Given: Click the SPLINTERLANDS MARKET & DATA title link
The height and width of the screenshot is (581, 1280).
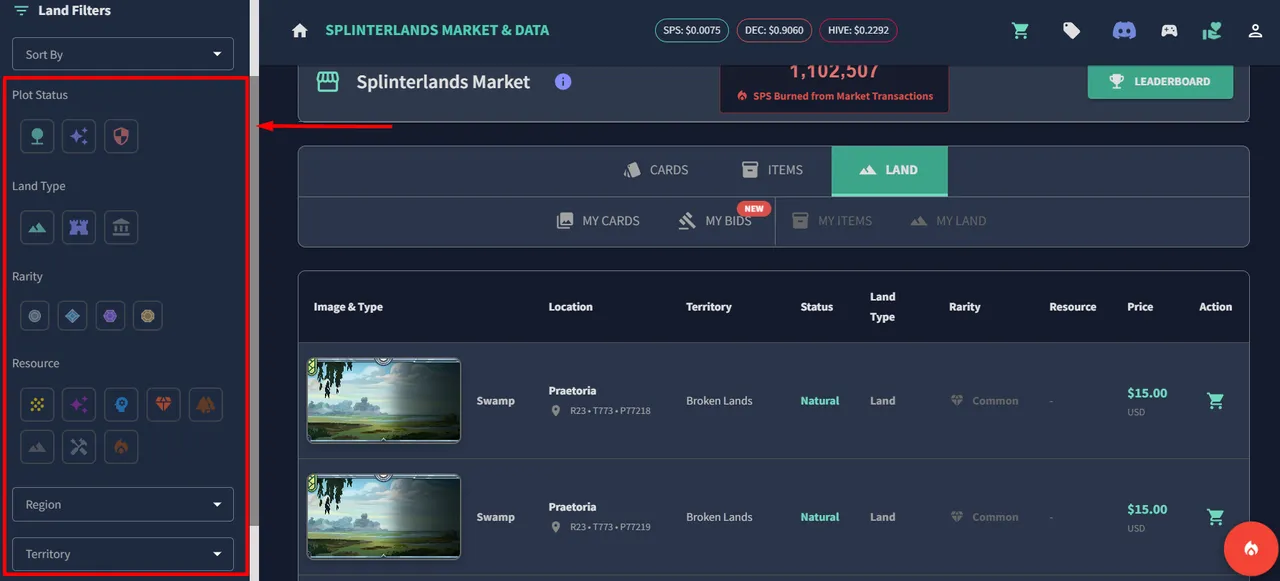Looking at the screenshot, I should click(437, 30).
